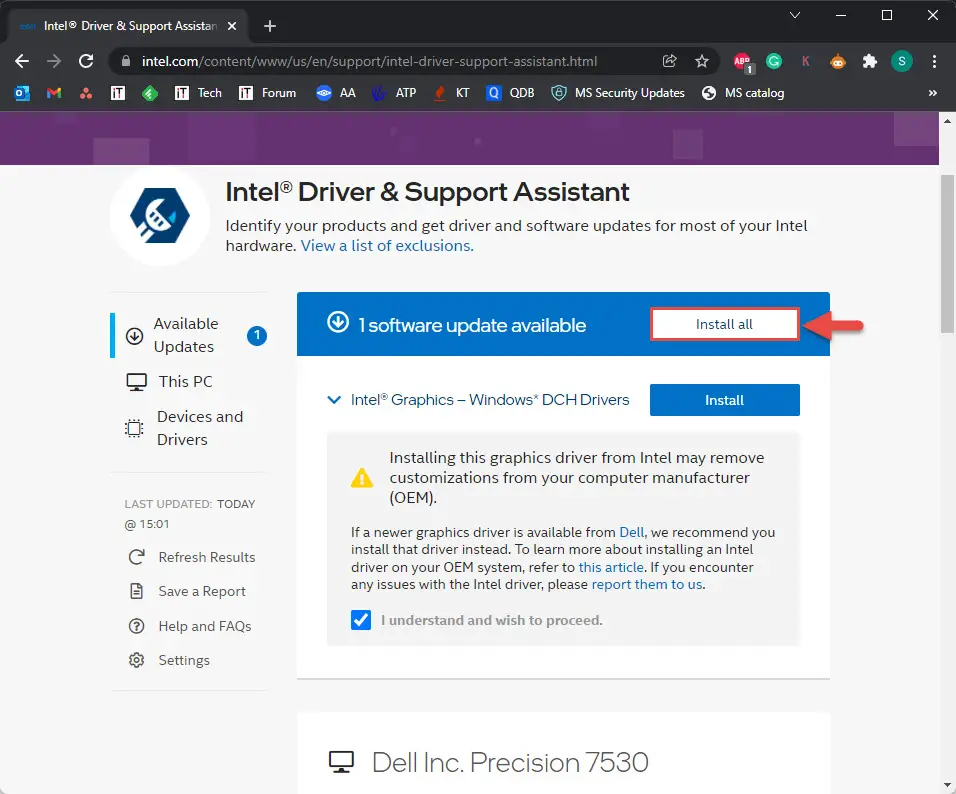The image size is (956, 794).
Task: Click the View a list of exclusions link
Action: (387, 246)
